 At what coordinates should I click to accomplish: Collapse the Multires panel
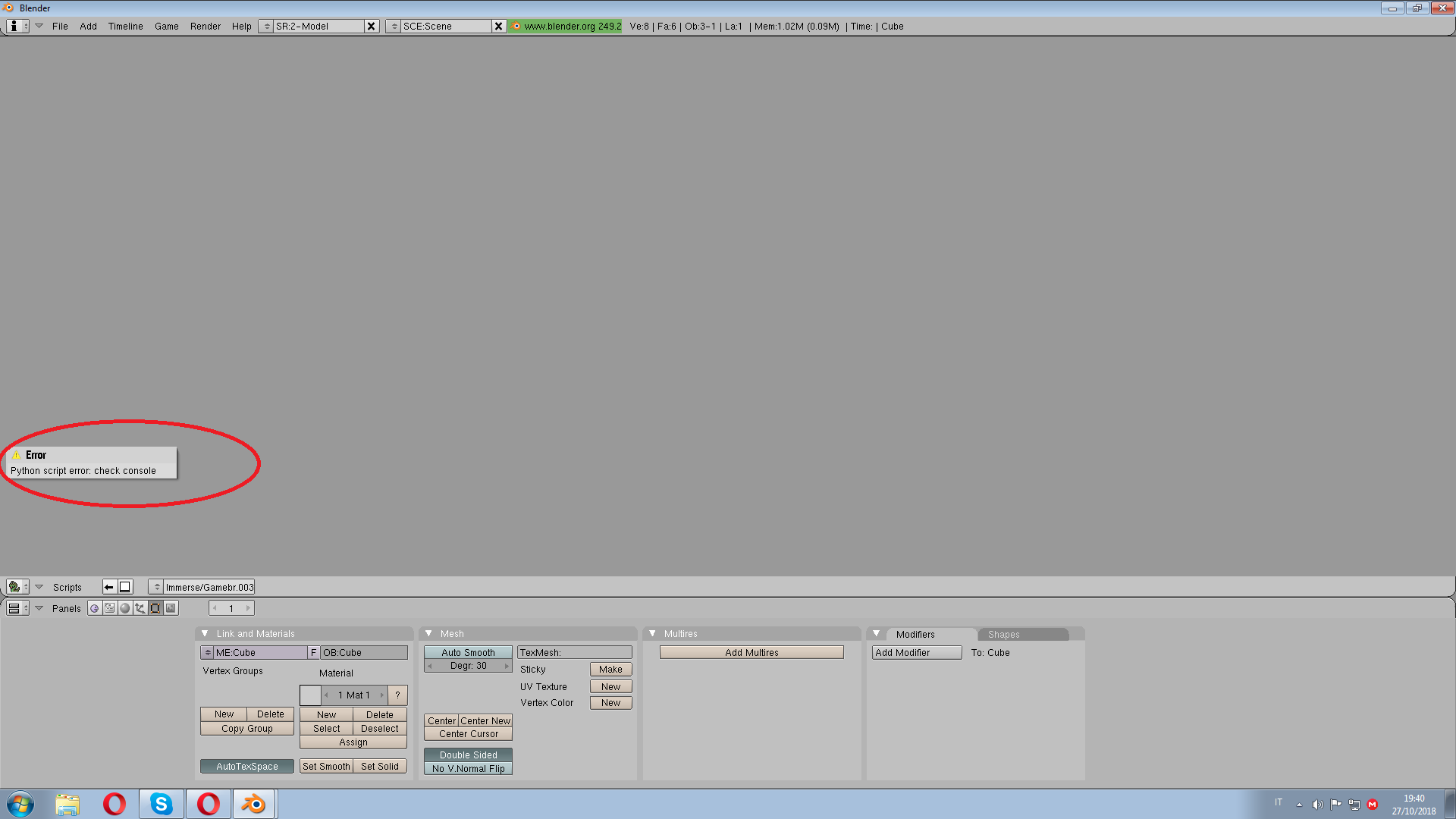[x=652, y=634]
